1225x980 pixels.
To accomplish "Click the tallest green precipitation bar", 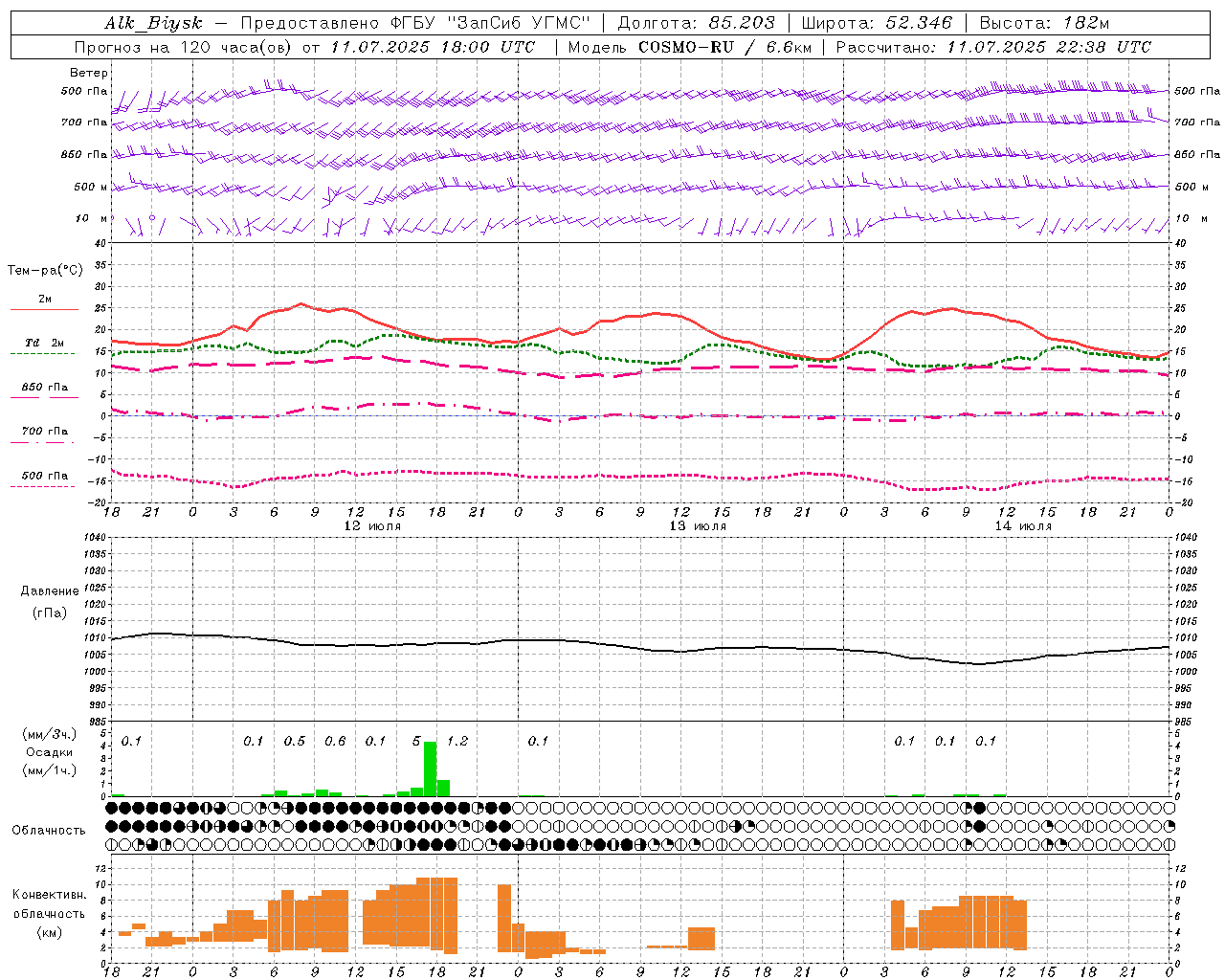I will 431,768.
